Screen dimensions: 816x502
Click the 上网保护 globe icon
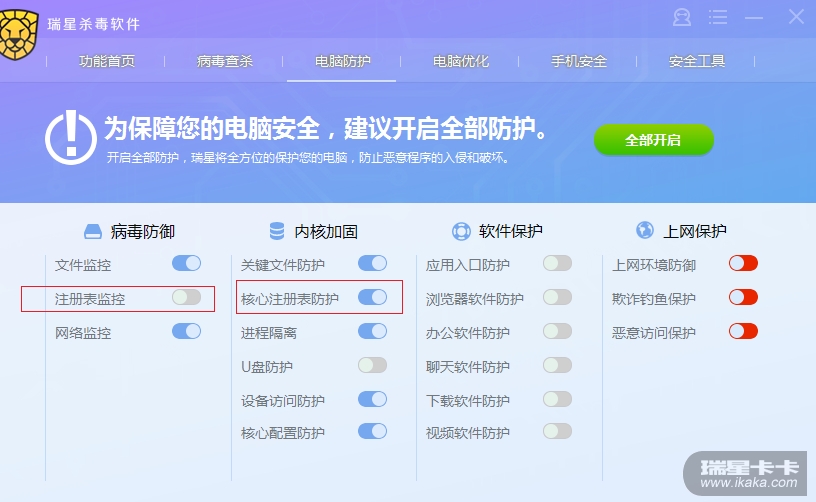coord(645,230)
